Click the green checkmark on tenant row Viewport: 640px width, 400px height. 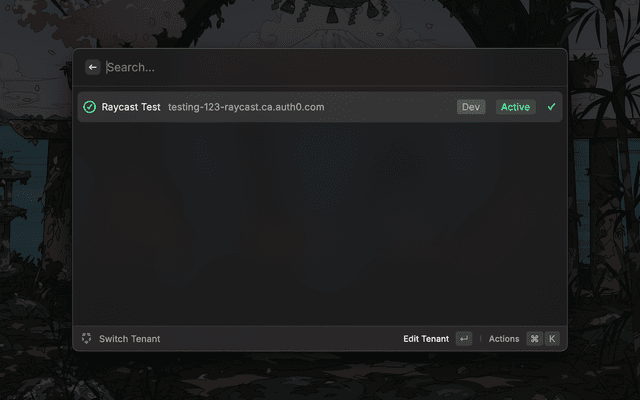click(551, 107)
